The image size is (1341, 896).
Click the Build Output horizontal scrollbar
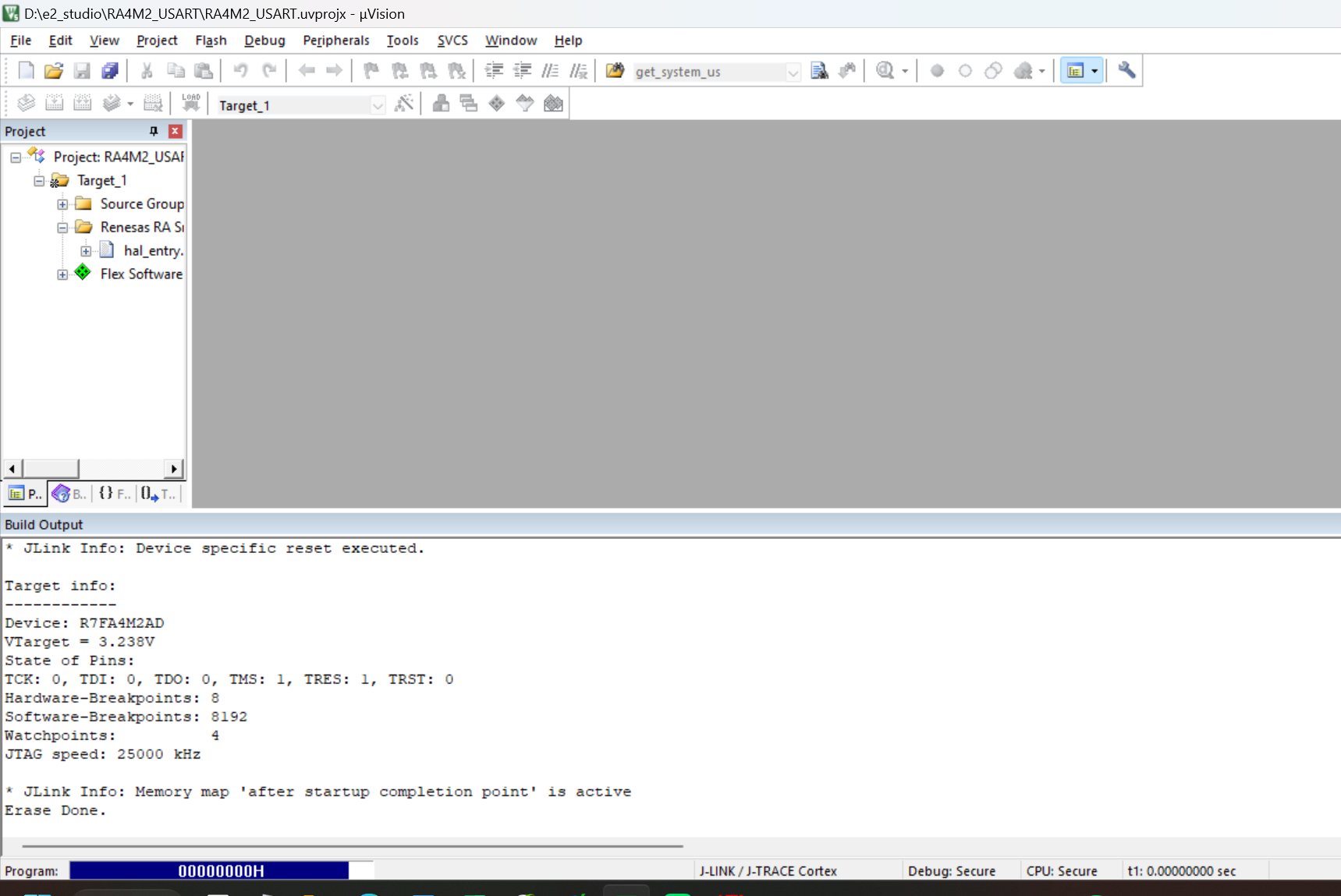click(x=353, y=845)
